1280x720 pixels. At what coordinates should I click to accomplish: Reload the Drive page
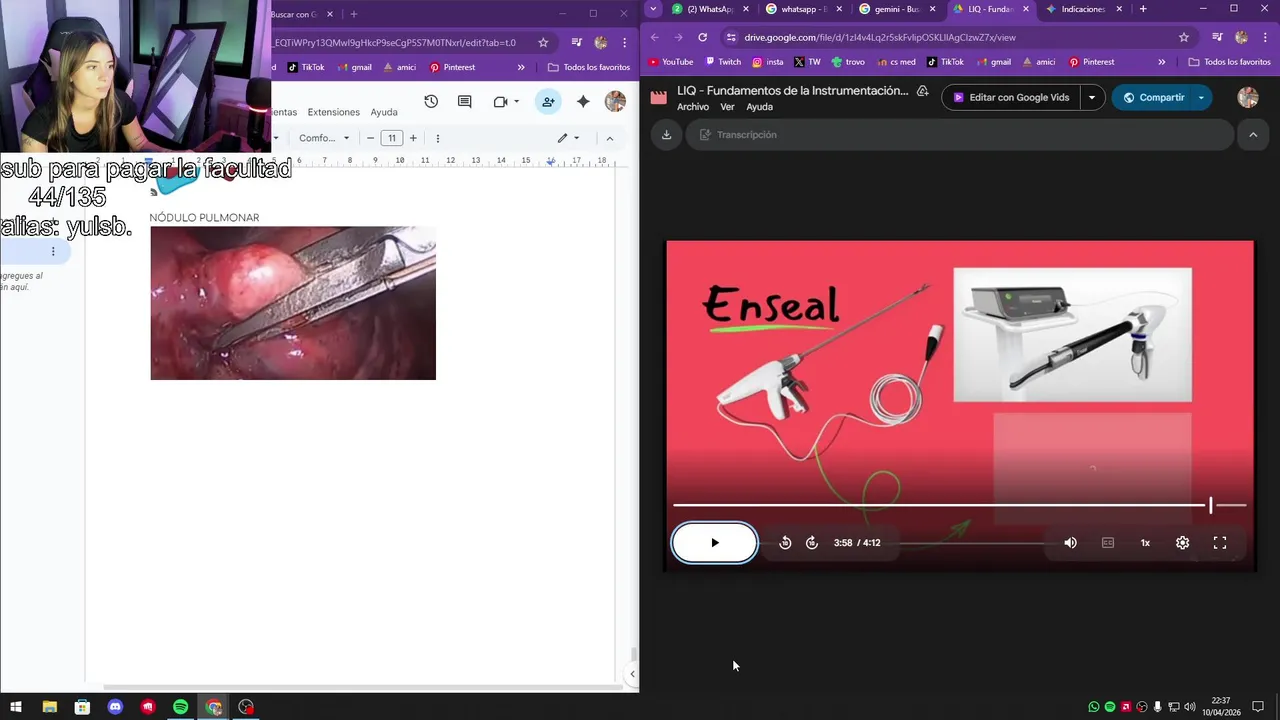click(703, 37)
